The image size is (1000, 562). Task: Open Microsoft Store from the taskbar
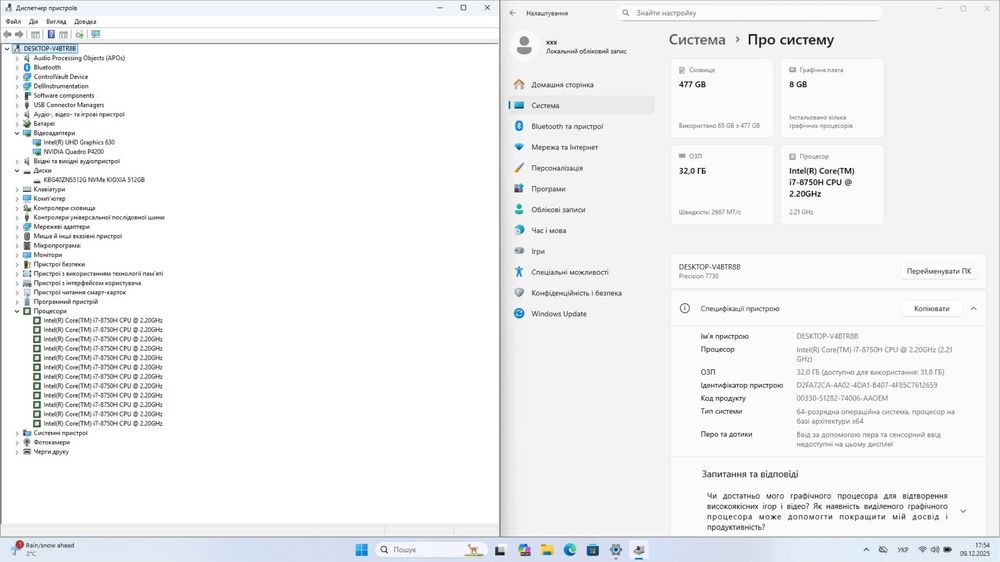tap(592, 550)
